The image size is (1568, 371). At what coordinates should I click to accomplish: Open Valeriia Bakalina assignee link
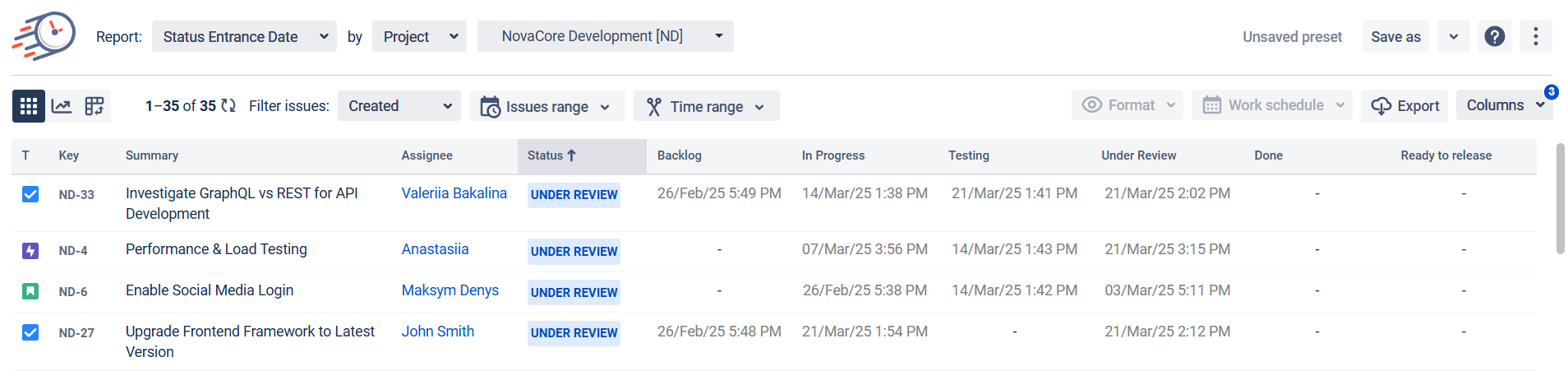click(x=454, y=193)
